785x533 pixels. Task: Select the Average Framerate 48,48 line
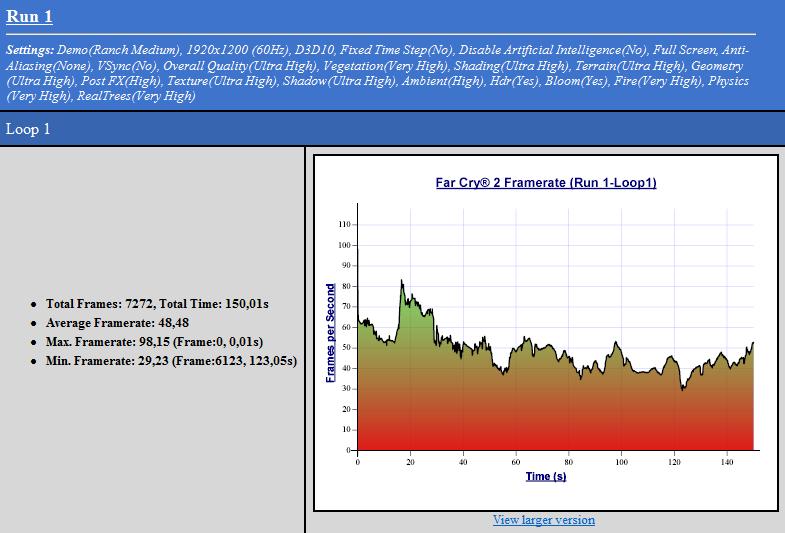point(117,323)
